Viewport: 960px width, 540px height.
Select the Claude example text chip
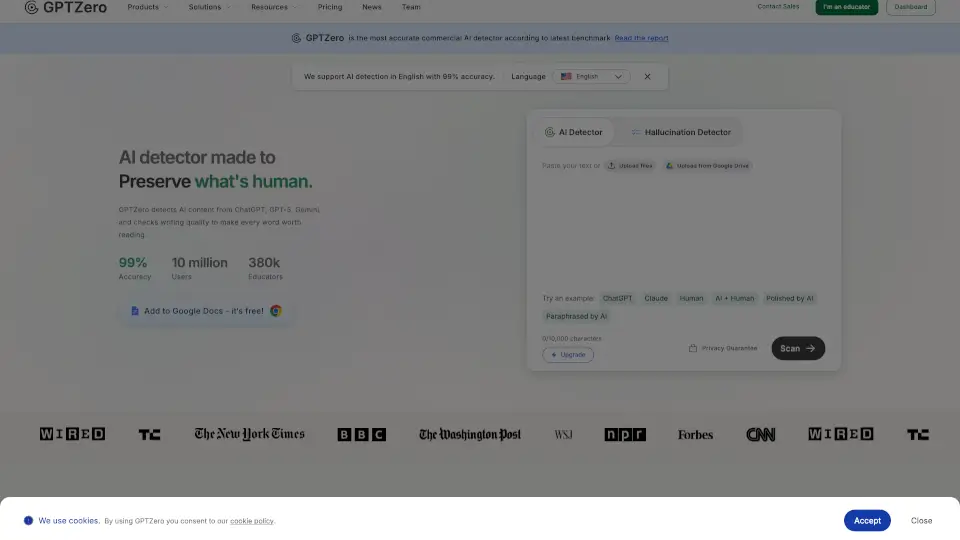click(x=656, y=298)
